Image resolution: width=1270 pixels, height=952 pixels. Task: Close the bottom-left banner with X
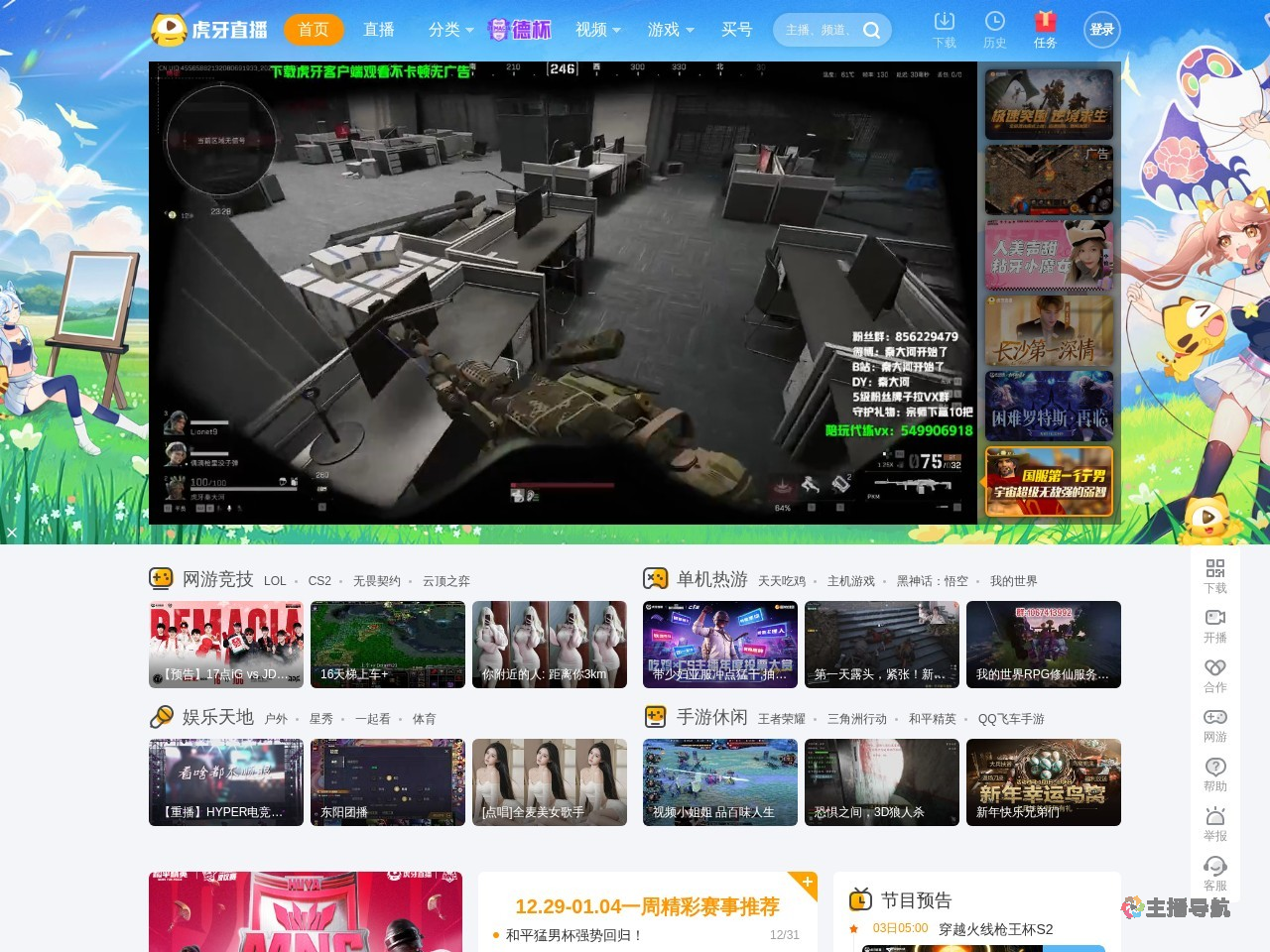[12, 533]
